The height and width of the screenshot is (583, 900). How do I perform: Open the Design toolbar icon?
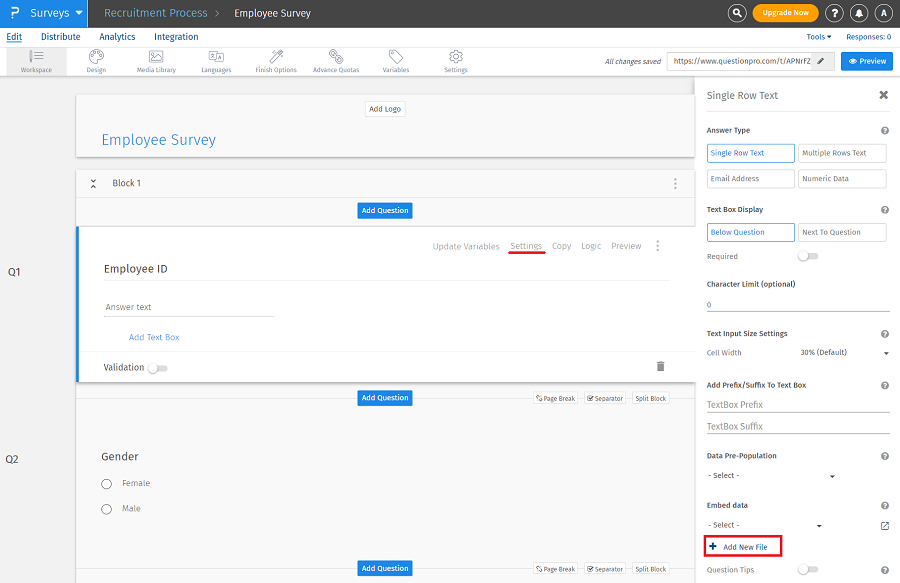(96, 57)
